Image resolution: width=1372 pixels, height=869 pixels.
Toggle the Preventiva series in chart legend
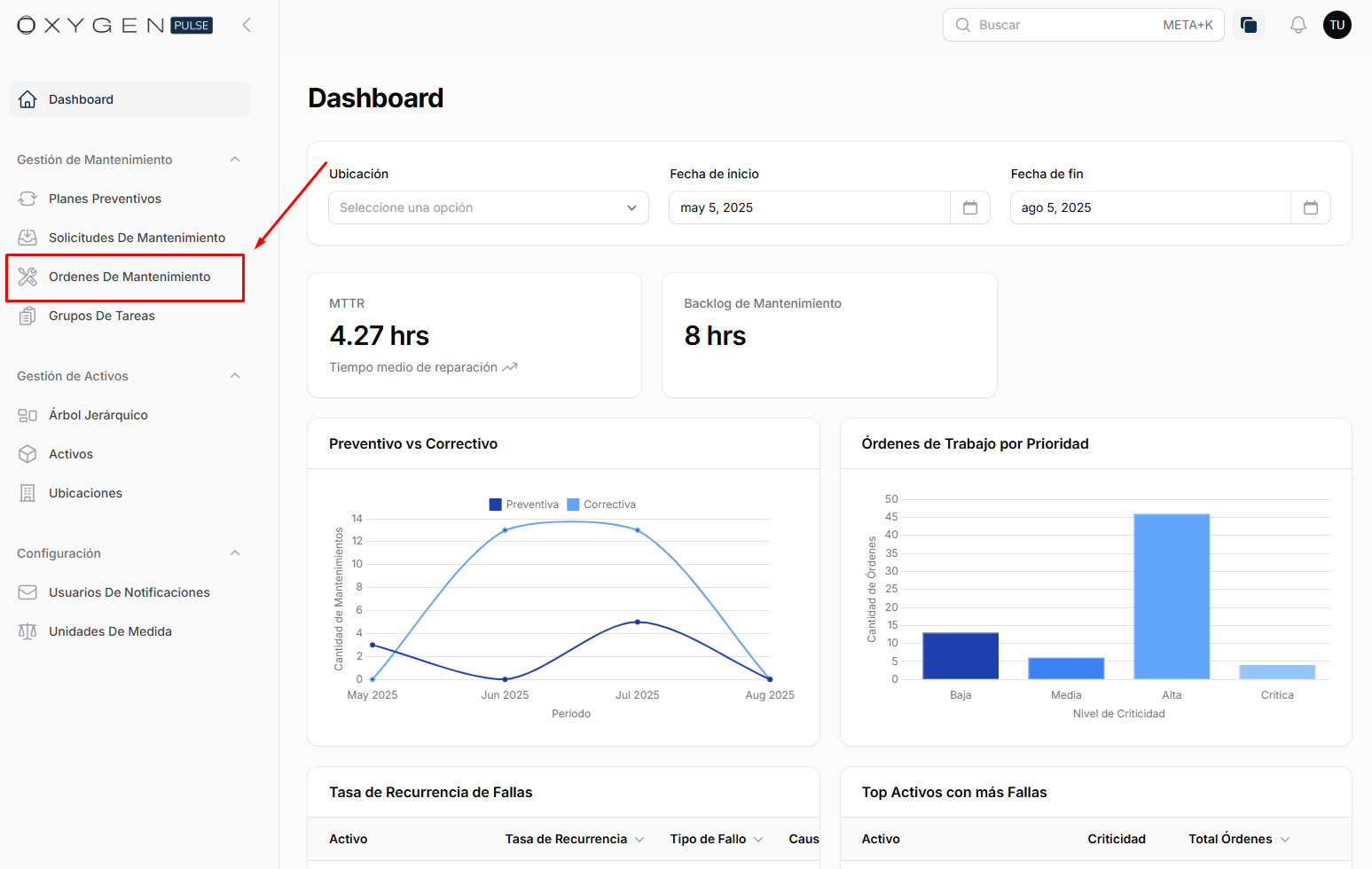point(524,505)
